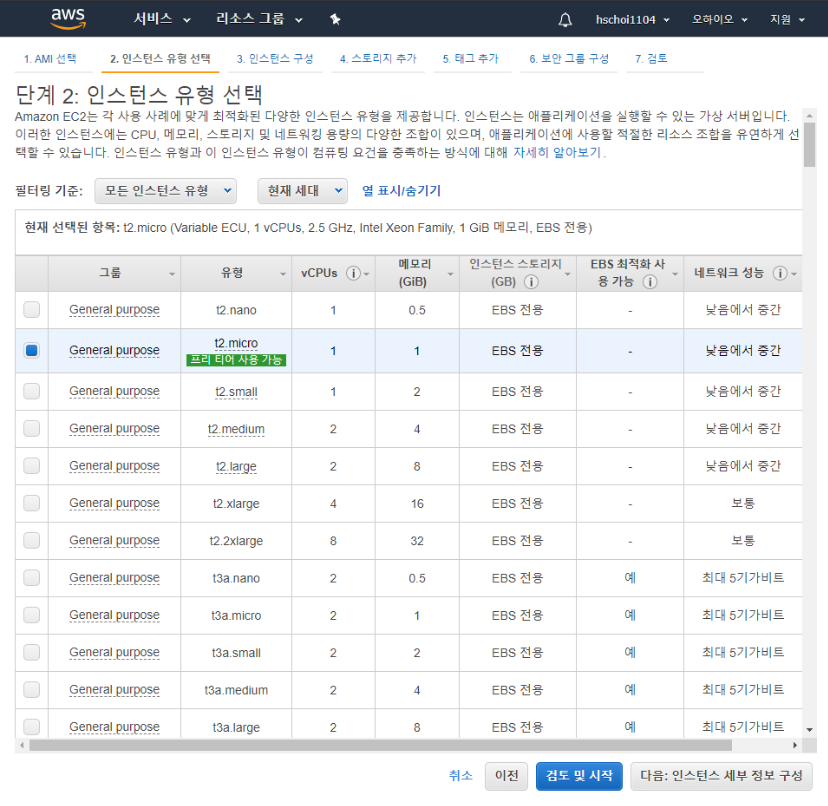Select the t2.medium instance checkbox
This screenshot has height=806, width=828.
(x=32, y=428)
